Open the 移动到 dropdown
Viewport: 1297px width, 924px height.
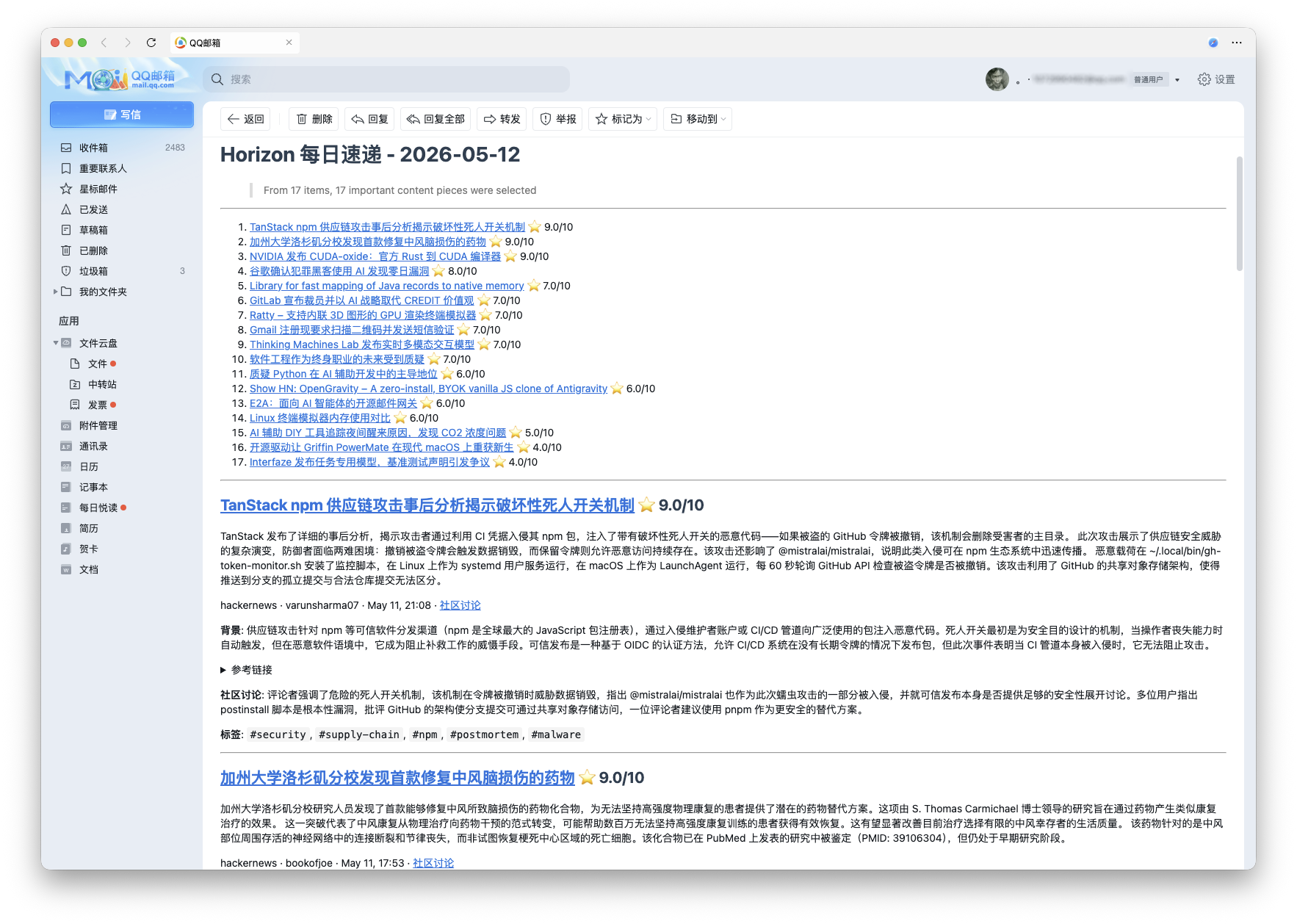tap(698, 119)
